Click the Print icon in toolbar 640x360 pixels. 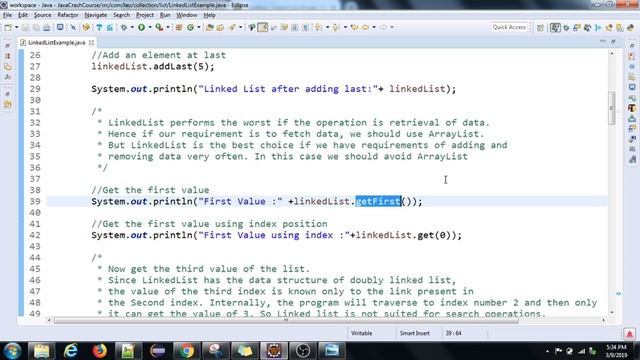pos(47,27)
